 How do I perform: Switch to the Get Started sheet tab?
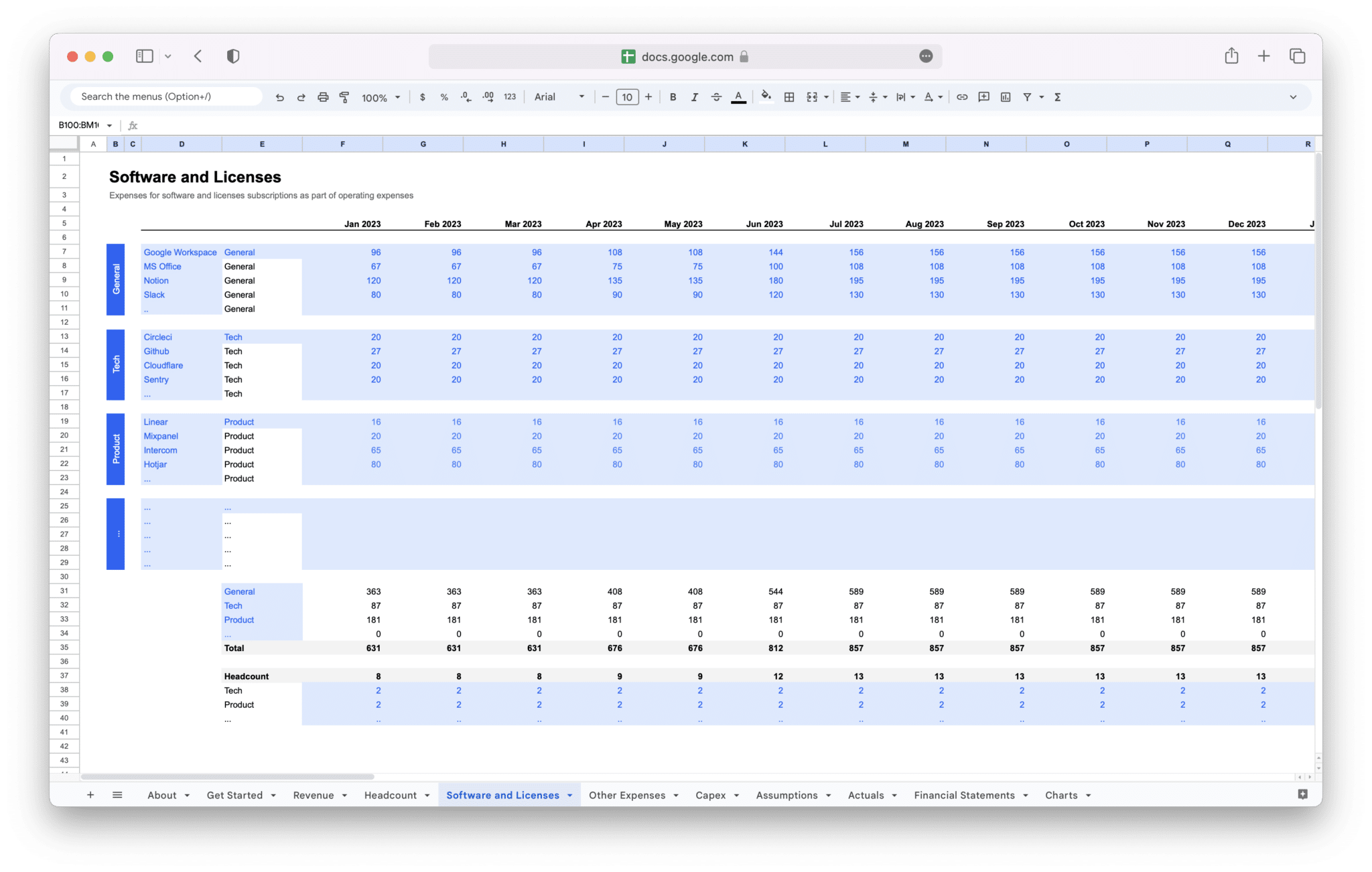[234, 795]
